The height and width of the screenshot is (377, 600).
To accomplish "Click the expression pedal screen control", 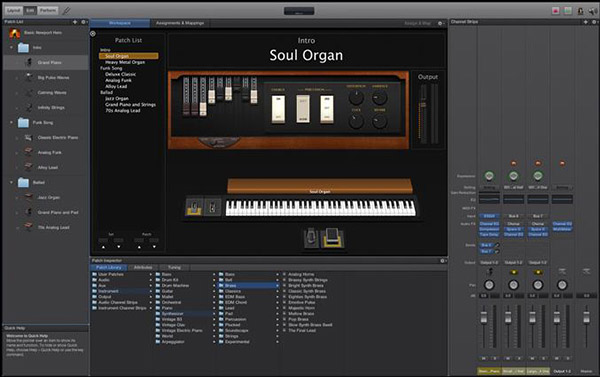I will (331, 238).
